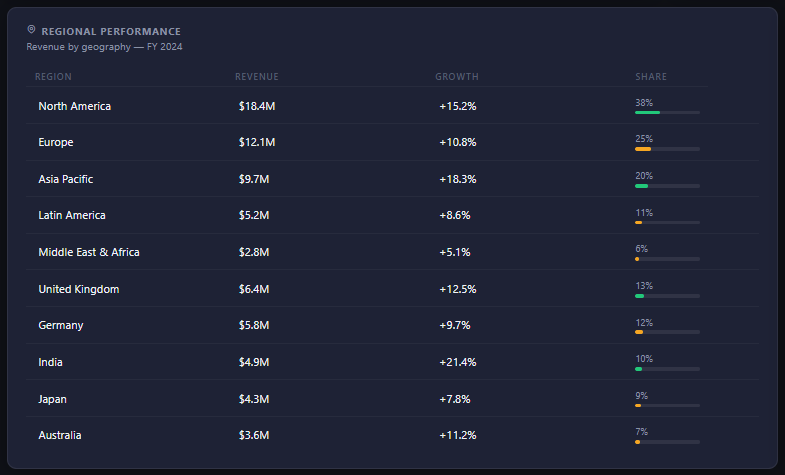Click Asia Pacific's 20% share bar
785x475 pixels.
coord(667,186)
